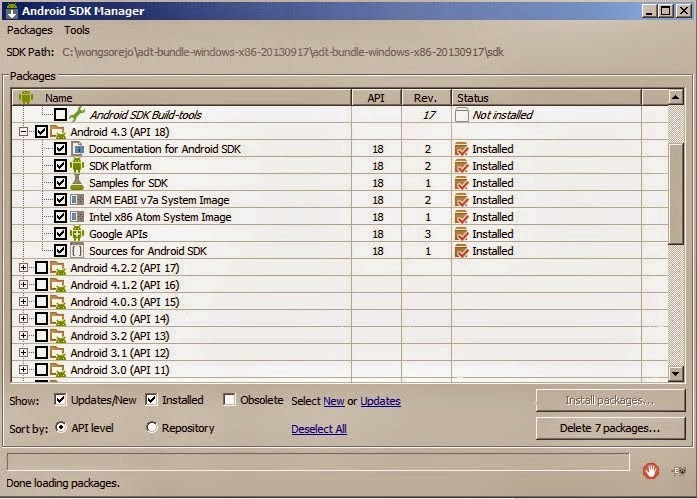
Task: Click the flask icon for Samples for SDK
Action: tap(77, 183)
